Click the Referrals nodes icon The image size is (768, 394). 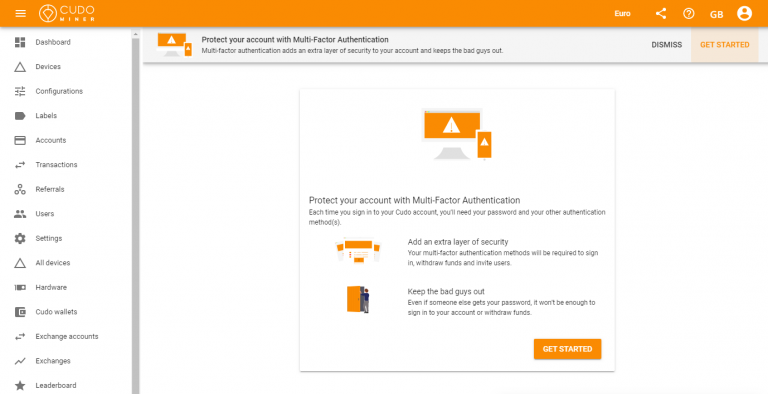coord(20,189)
